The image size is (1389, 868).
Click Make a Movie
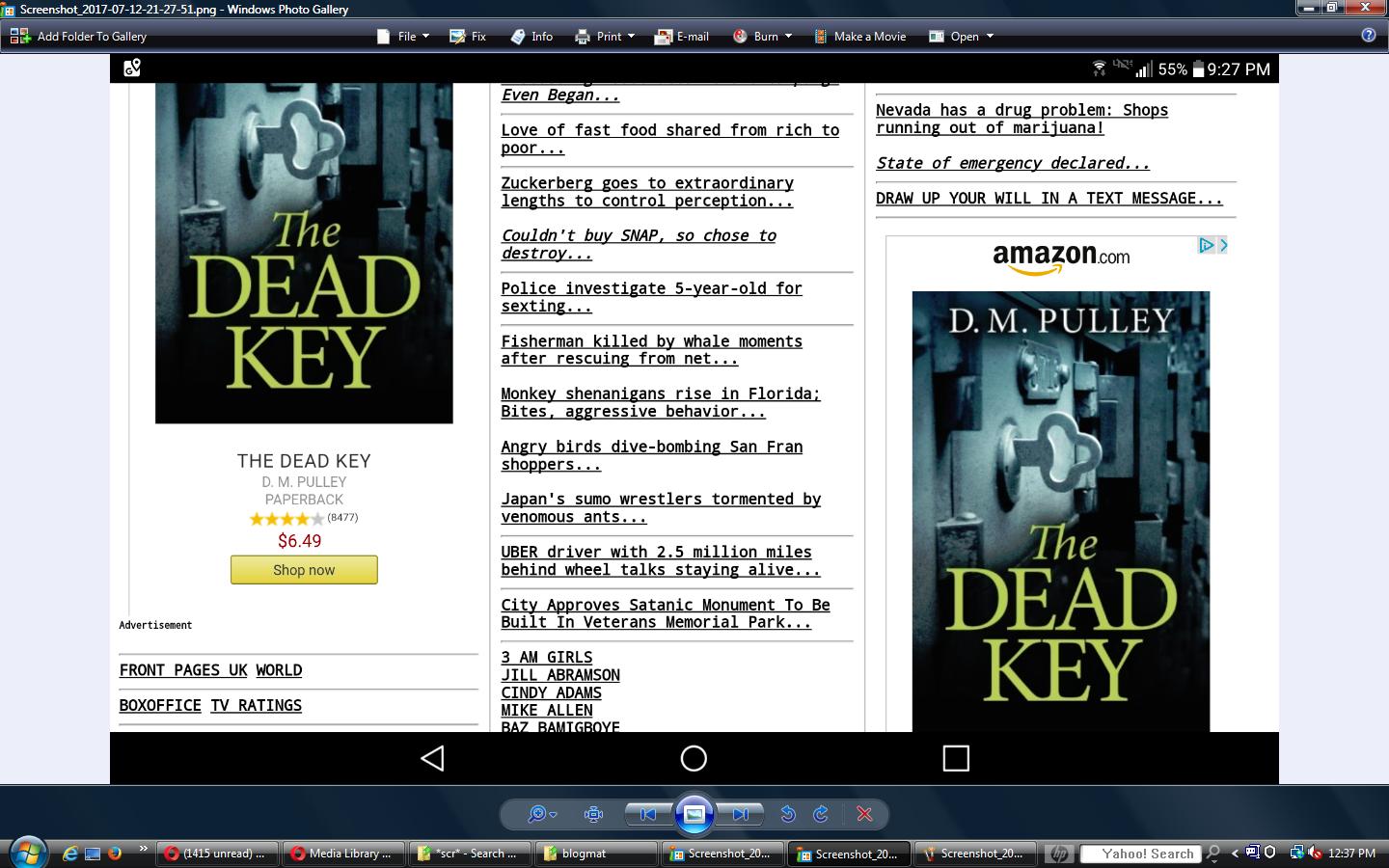click(x=859, y=37)
